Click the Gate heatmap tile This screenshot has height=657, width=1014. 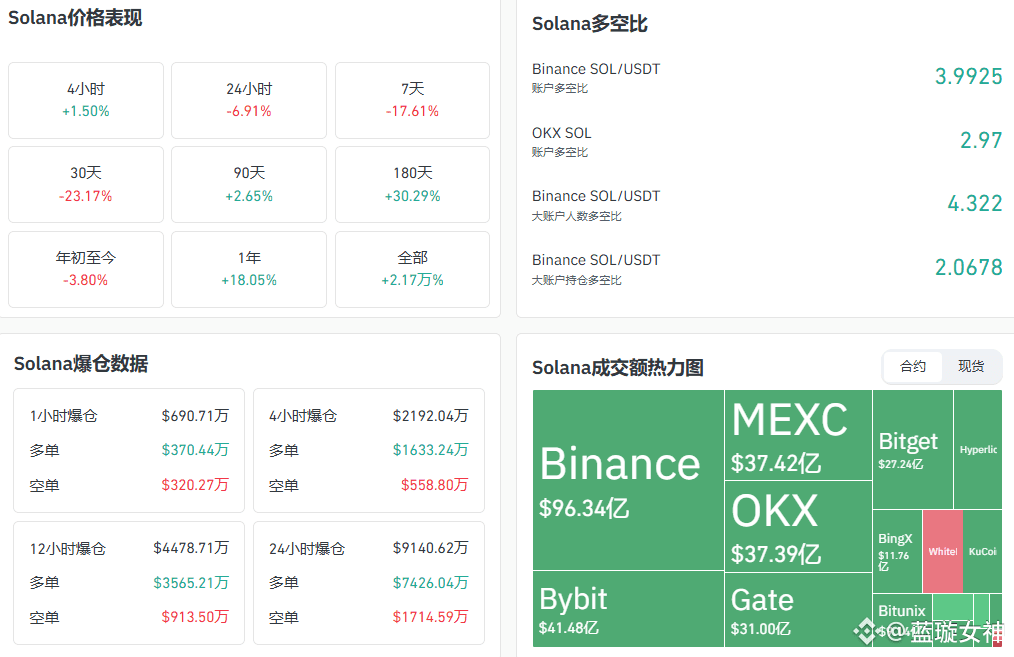pyautogui.click(x=798, y=609)
